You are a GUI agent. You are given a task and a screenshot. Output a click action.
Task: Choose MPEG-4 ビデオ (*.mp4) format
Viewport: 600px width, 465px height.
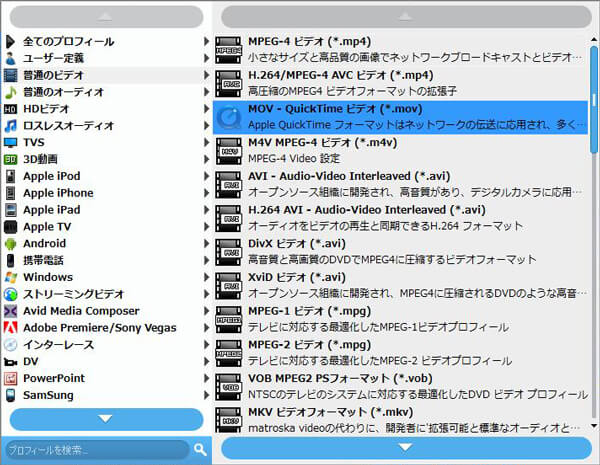pos(400,50)
